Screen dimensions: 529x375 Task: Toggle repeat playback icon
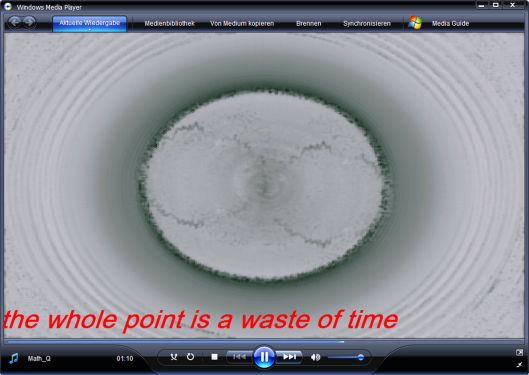(190, 357)
